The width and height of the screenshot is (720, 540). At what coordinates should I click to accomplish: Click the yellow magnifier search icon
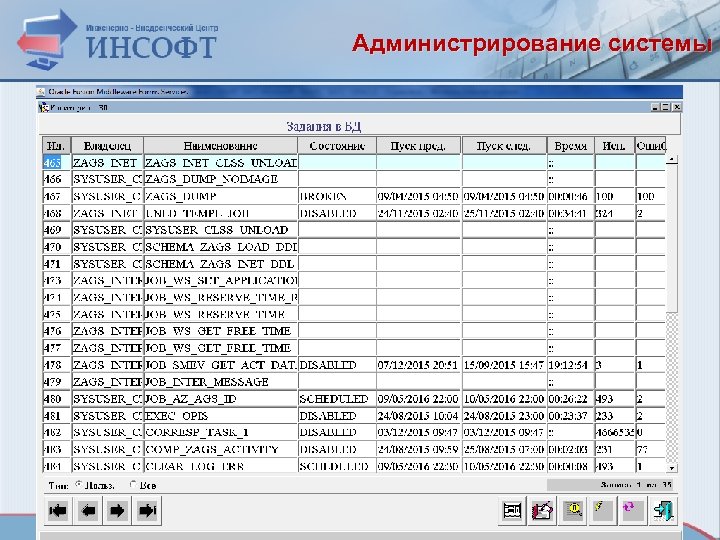click(573, 510)
